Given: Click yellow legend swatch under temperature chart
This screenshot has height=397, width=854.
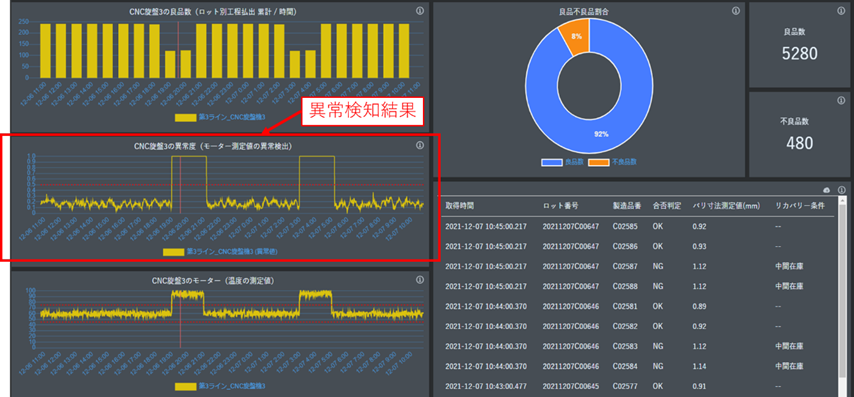Looking at the screenshot, I should coord(186,386).
